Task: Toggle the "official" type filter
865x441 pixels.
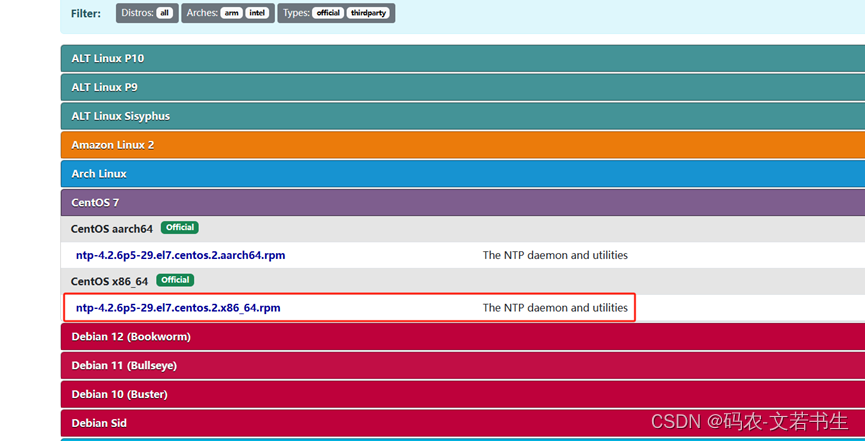Action: (x=328, y=13)
